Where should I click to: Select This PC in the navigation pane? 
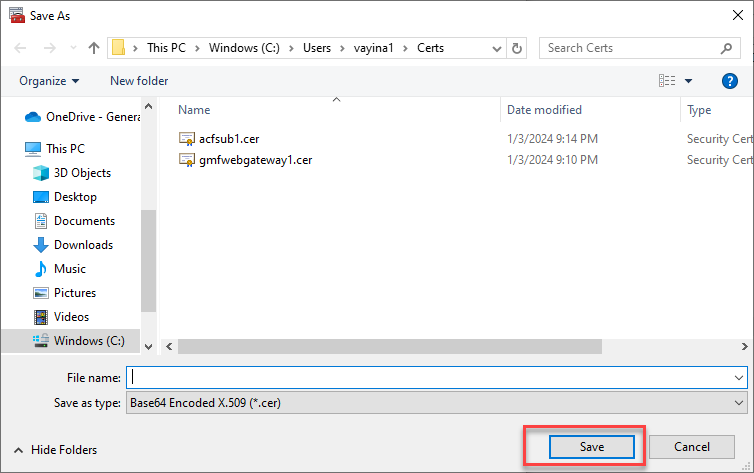point(55,149)
